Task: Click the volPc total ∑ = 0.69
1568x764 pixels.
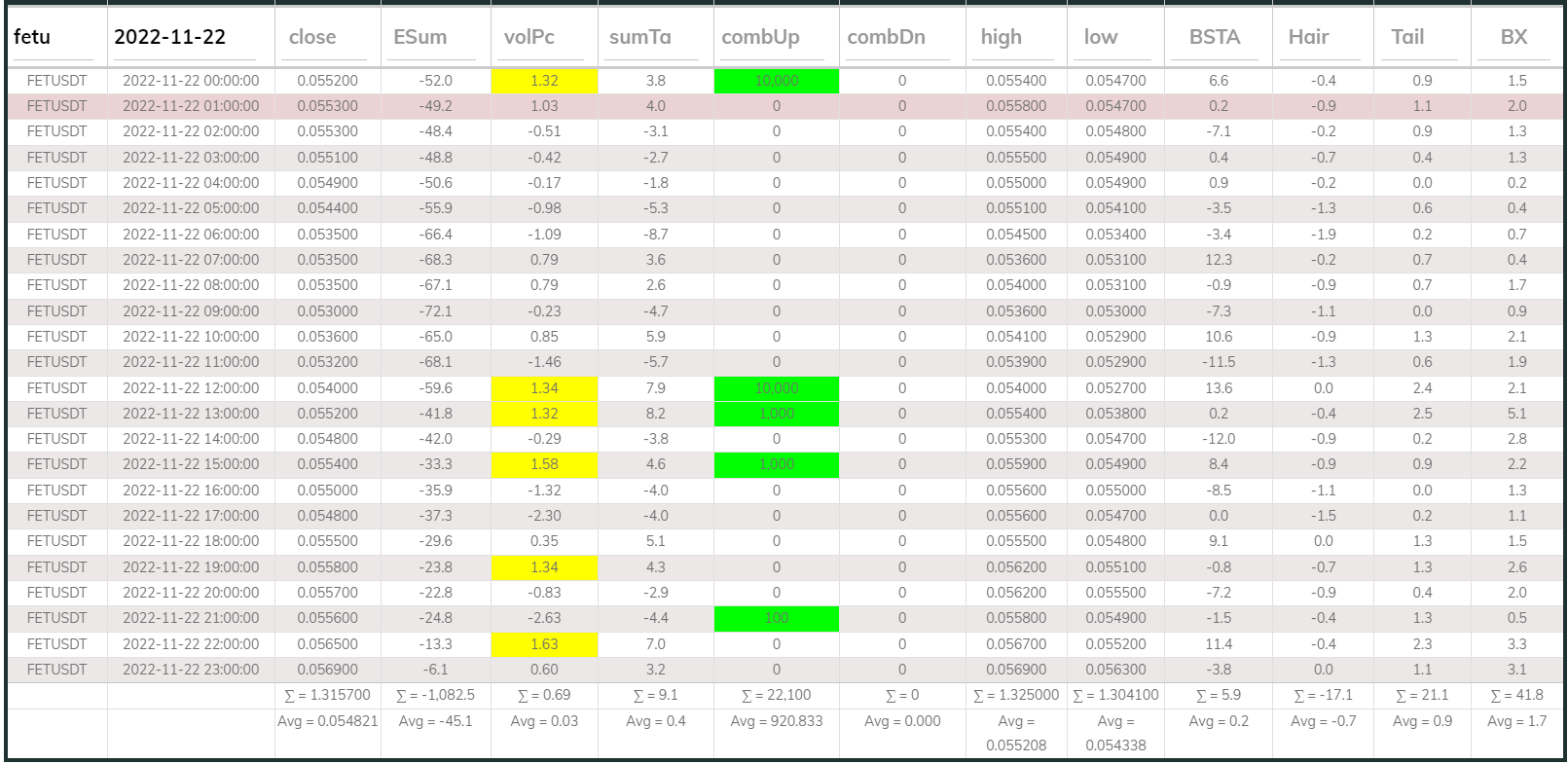Action: click(544, 695)
